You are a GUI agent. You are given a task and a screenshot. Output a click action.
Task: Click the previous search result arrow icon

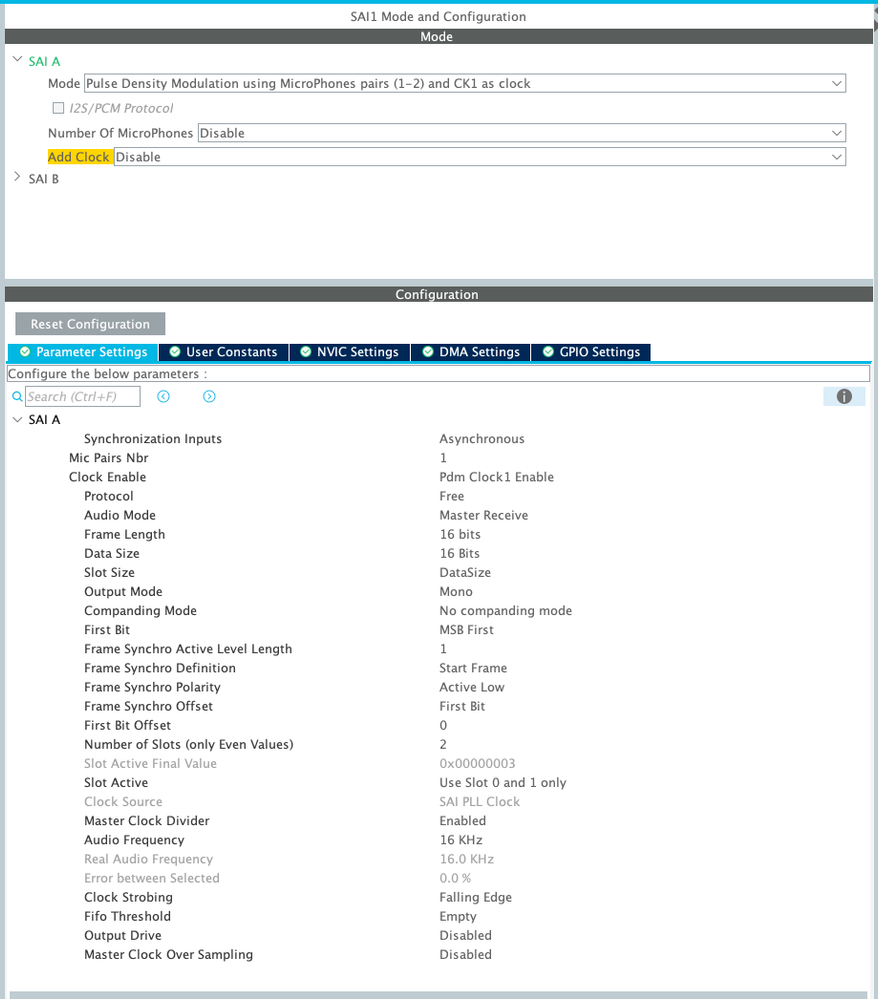pos(163,396)
